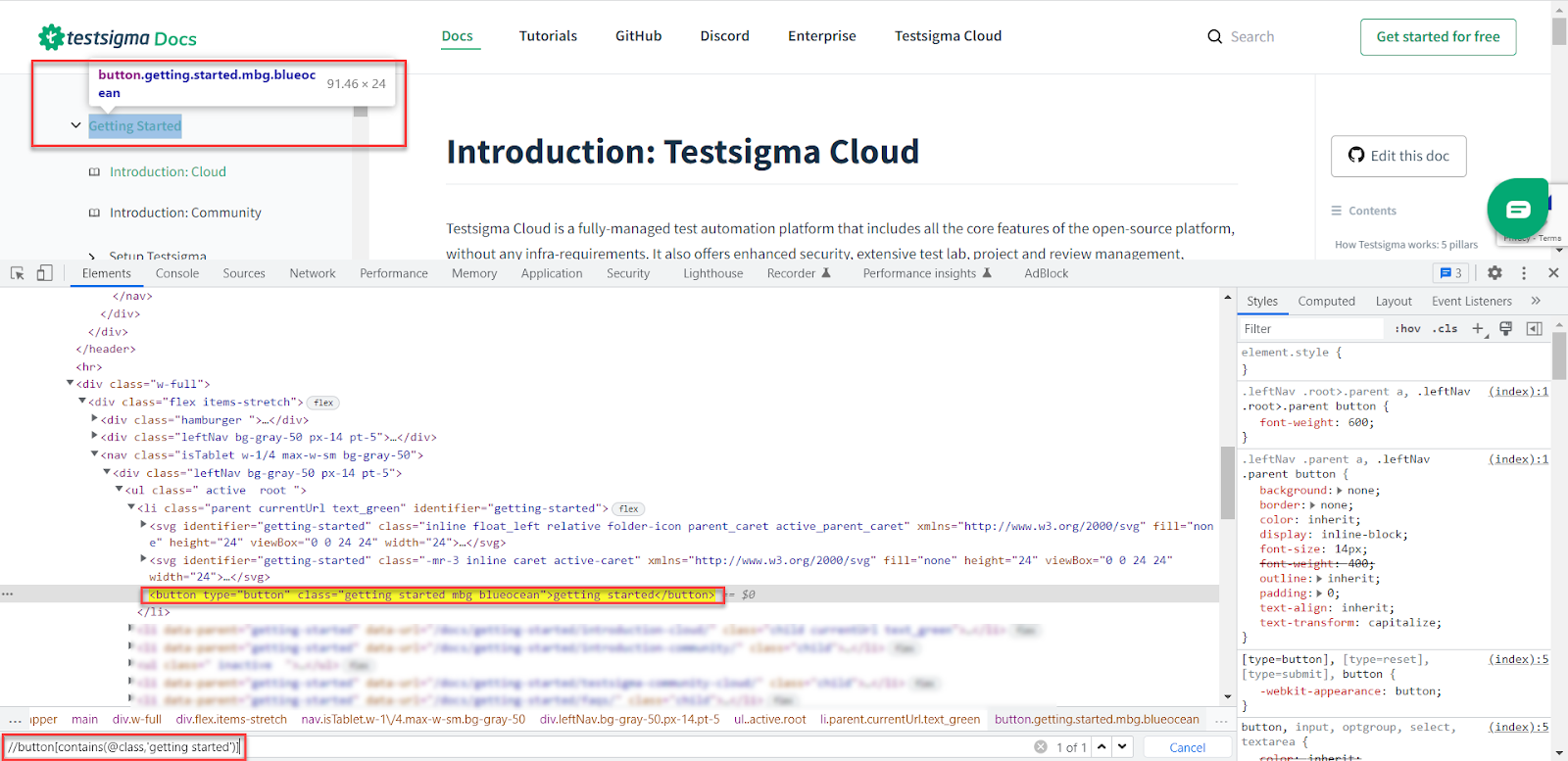The width and height of the screenshot is (1568, 761).
Task: Open the Enterprise nav link
Action: coord(822,36)
